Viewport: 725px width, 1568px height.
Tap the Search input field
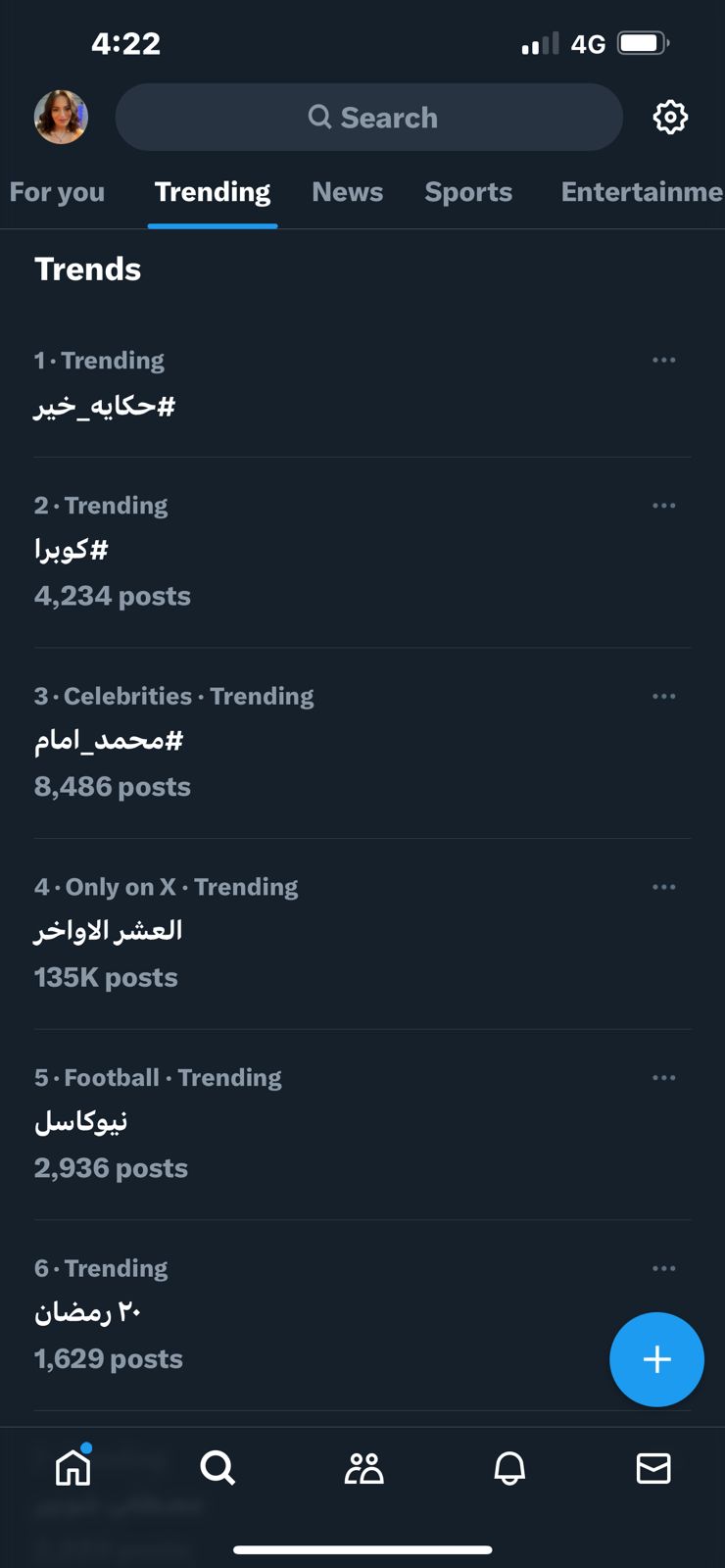tap(369, 118)
